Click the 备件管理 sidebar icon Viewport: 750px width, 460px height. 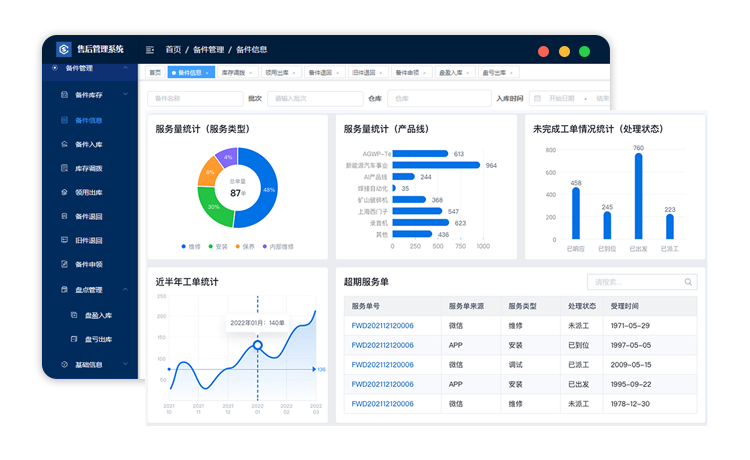55,68
